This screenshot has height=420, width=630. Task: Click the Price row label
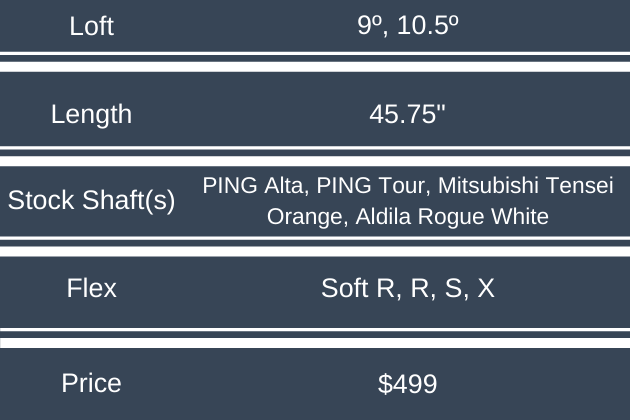click(91, 383)
